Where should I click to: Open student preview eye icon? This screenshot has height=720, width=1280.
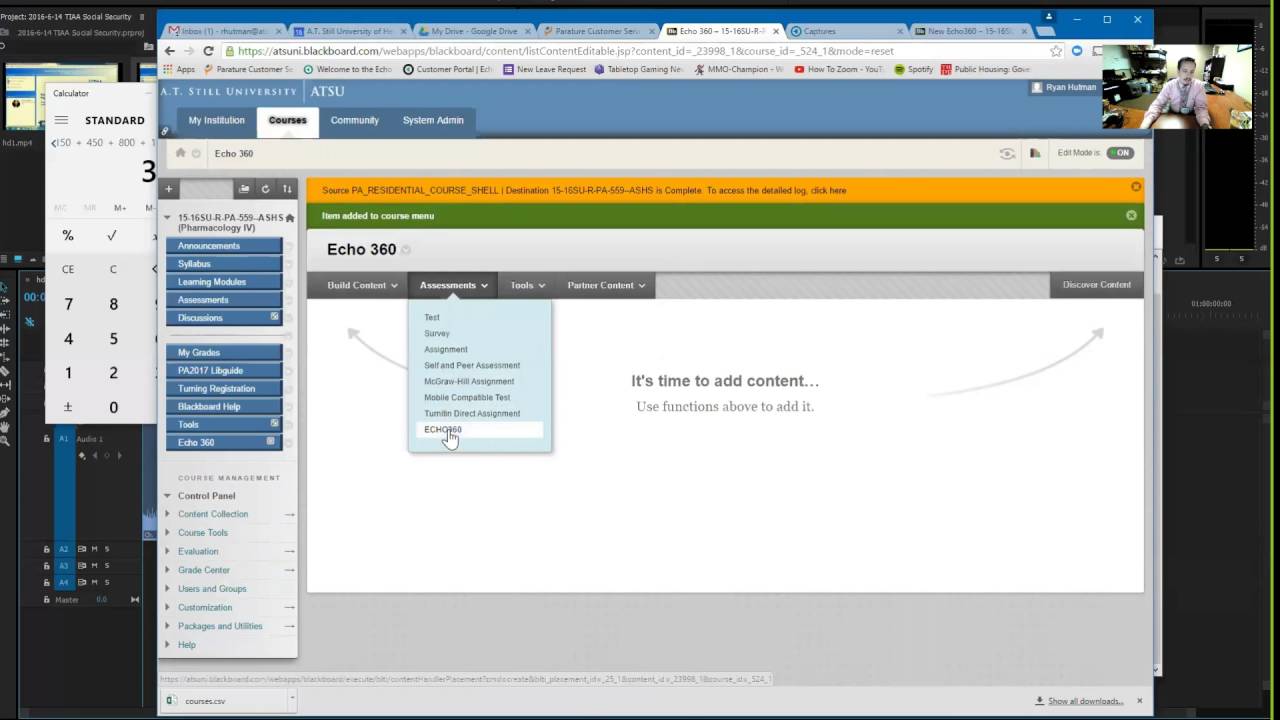1007,153
